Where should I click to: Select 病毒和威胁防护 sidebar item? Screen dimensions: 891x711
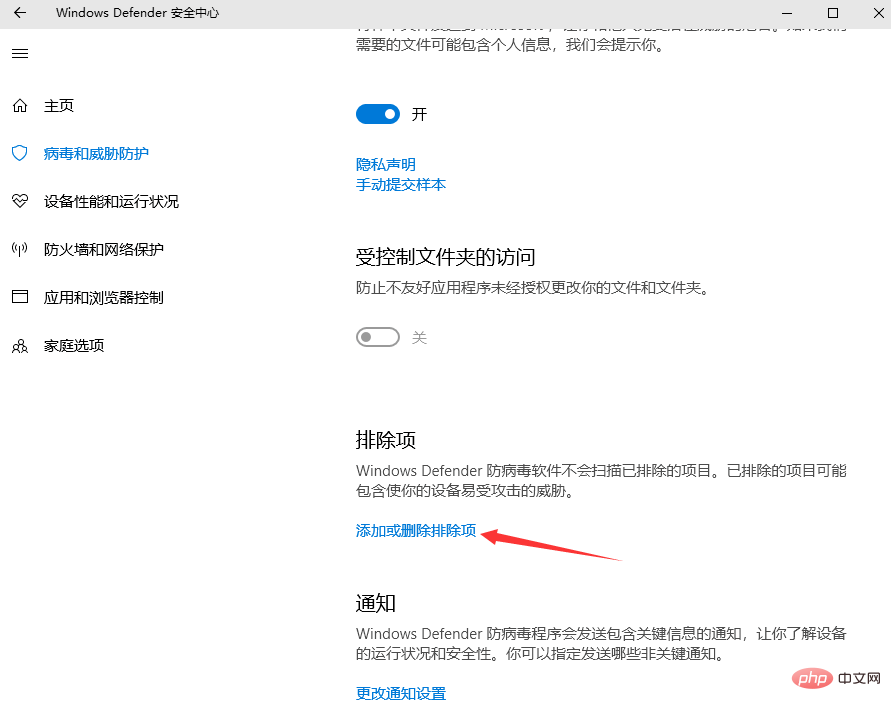[96, 153]
